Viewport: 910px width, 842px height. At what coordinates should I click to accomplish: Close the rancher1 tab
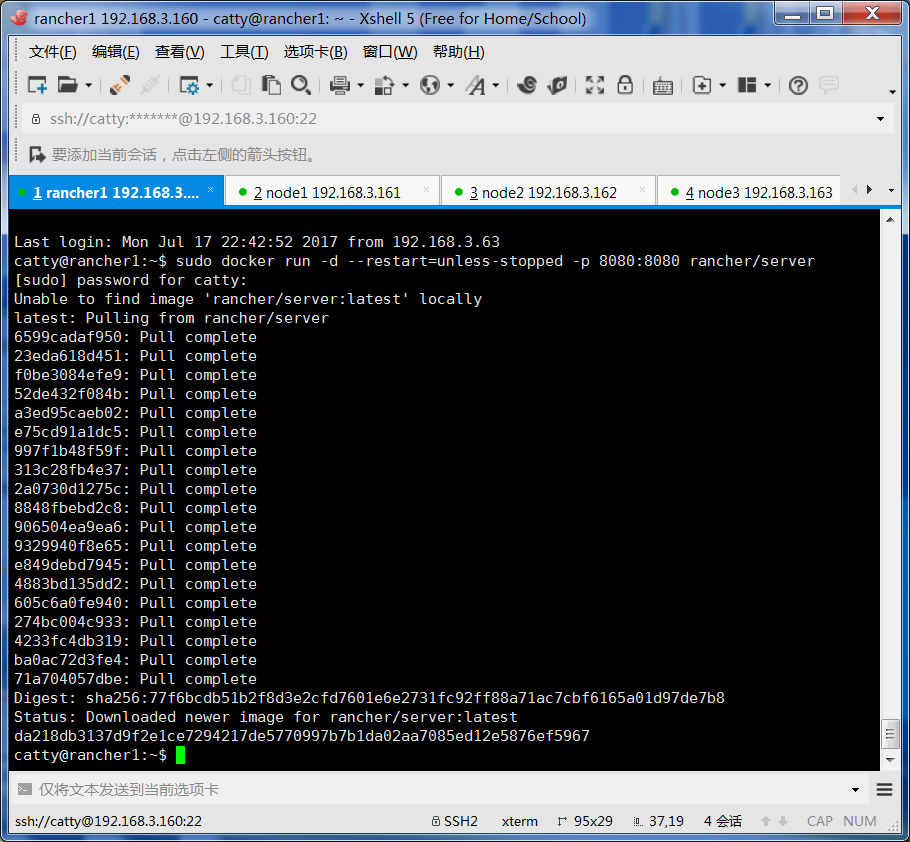(x=211, y=190)
